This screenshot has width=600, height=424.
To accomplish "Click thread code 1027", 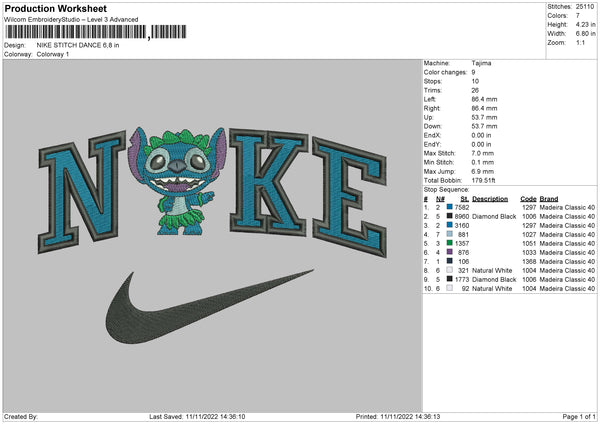I will tap(529, 235).
